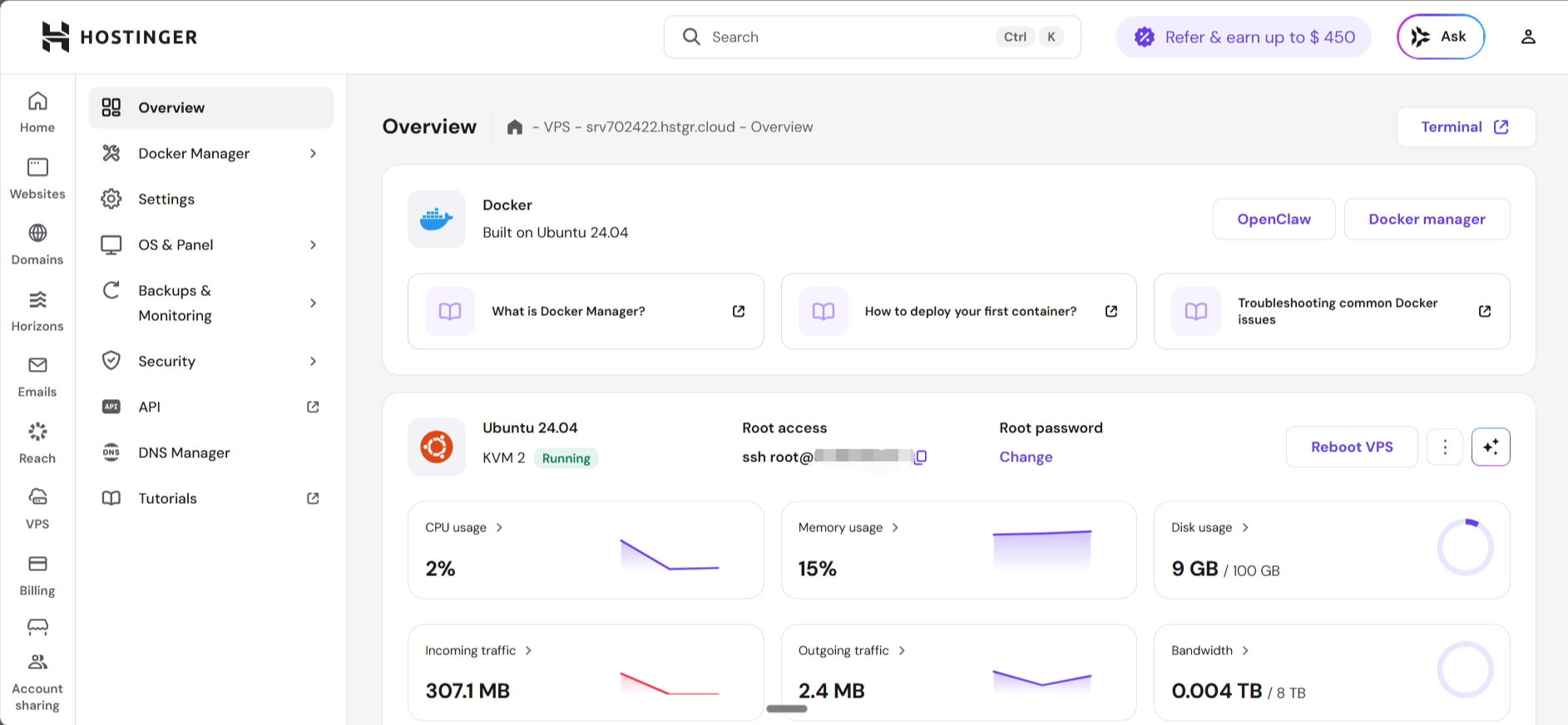1568x725 pixels.
Task: Click Reboot VPS
Action: 1352,447
